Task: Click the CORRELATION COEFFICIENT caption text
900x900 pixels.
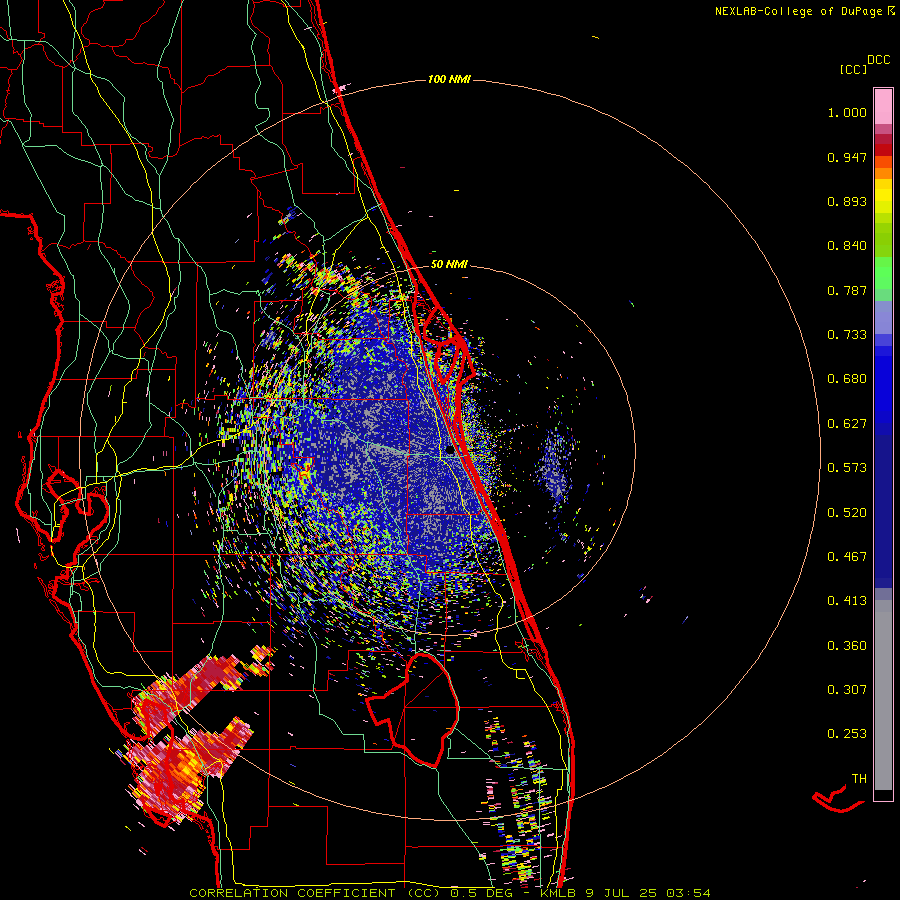Action: point(292,893)
